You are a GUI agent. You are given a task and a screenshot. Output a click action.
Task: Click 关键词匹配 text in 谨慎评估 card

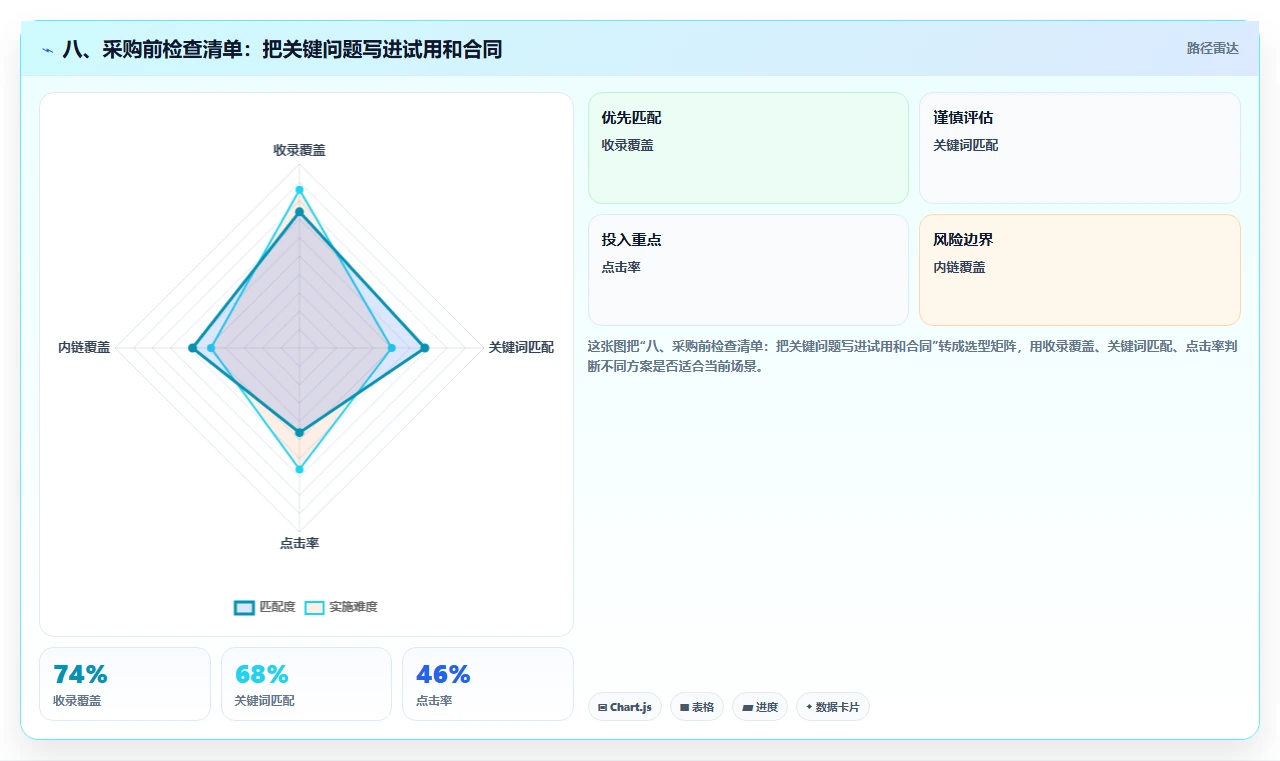[965, 145]
